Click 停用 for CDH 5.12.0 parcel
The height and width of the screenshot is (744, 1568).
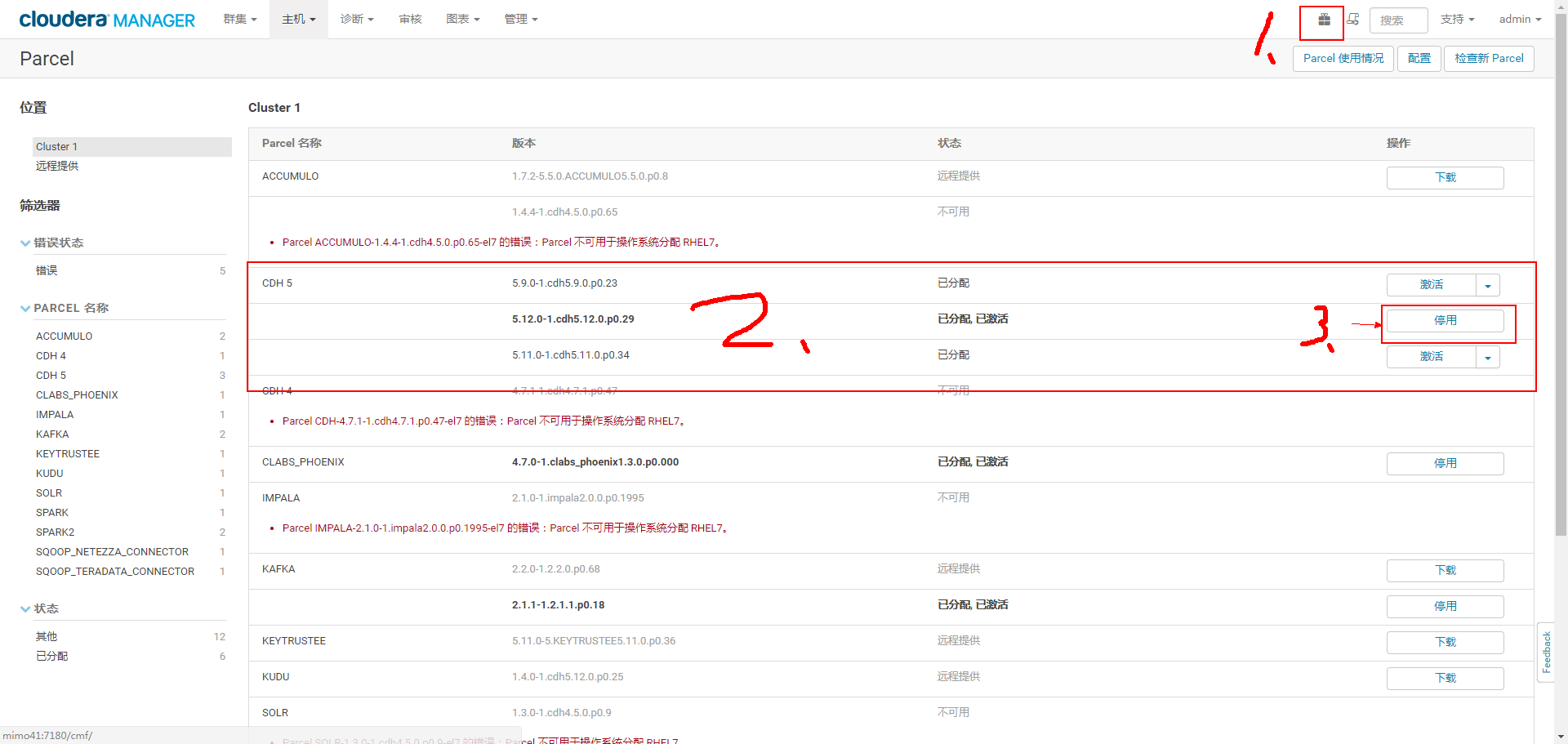coord(1445,320)
